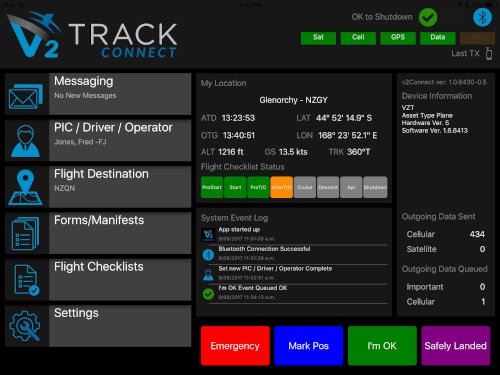Viewport: 500px width, 375px height.
Task: Tap the App started up log entry
Action: coord(294,234)
